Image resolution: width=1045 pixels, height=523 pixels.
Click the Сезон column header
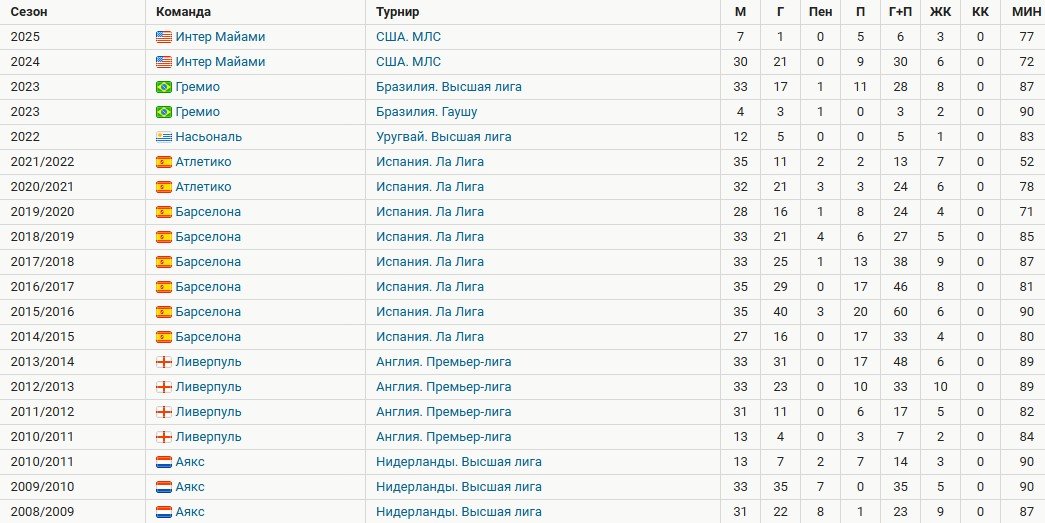(x=29, y=12)
